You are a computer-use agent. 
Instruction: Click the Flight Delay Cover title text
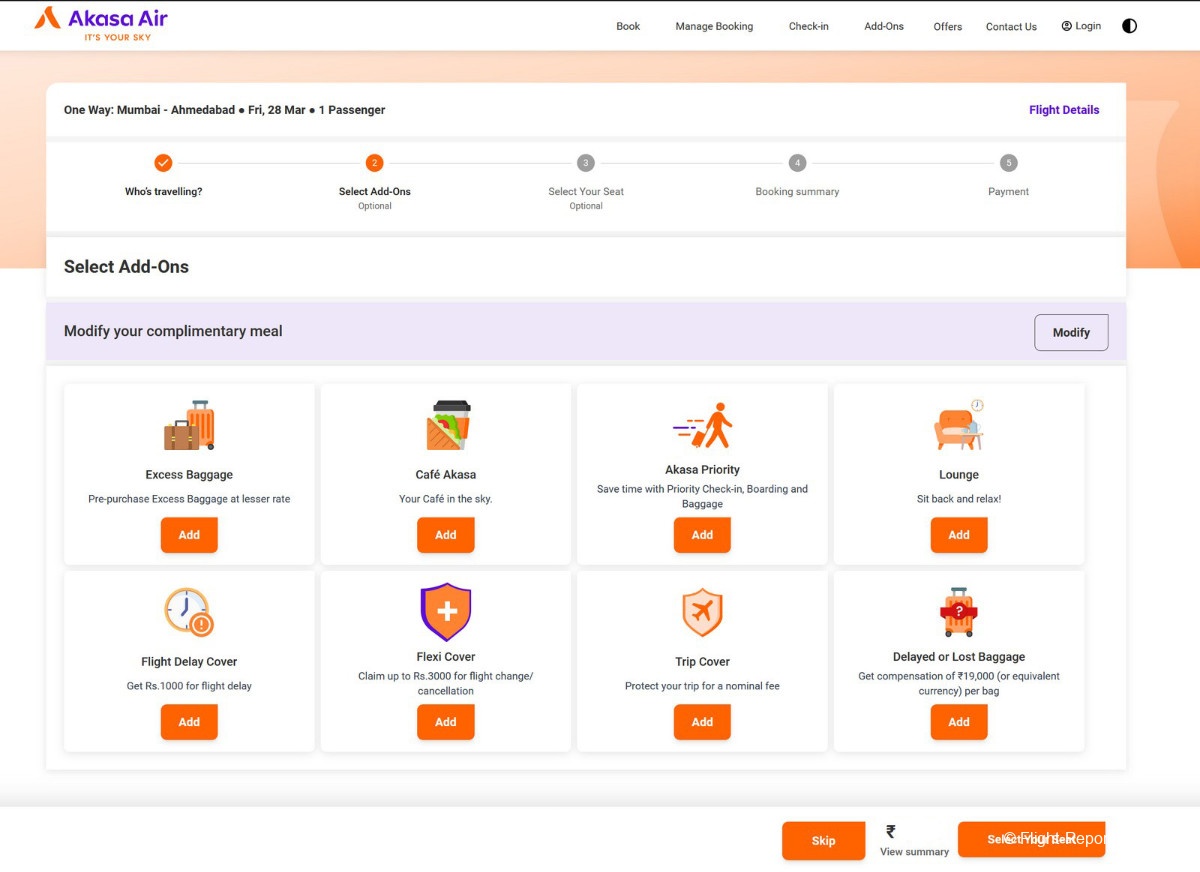[189, 662]
